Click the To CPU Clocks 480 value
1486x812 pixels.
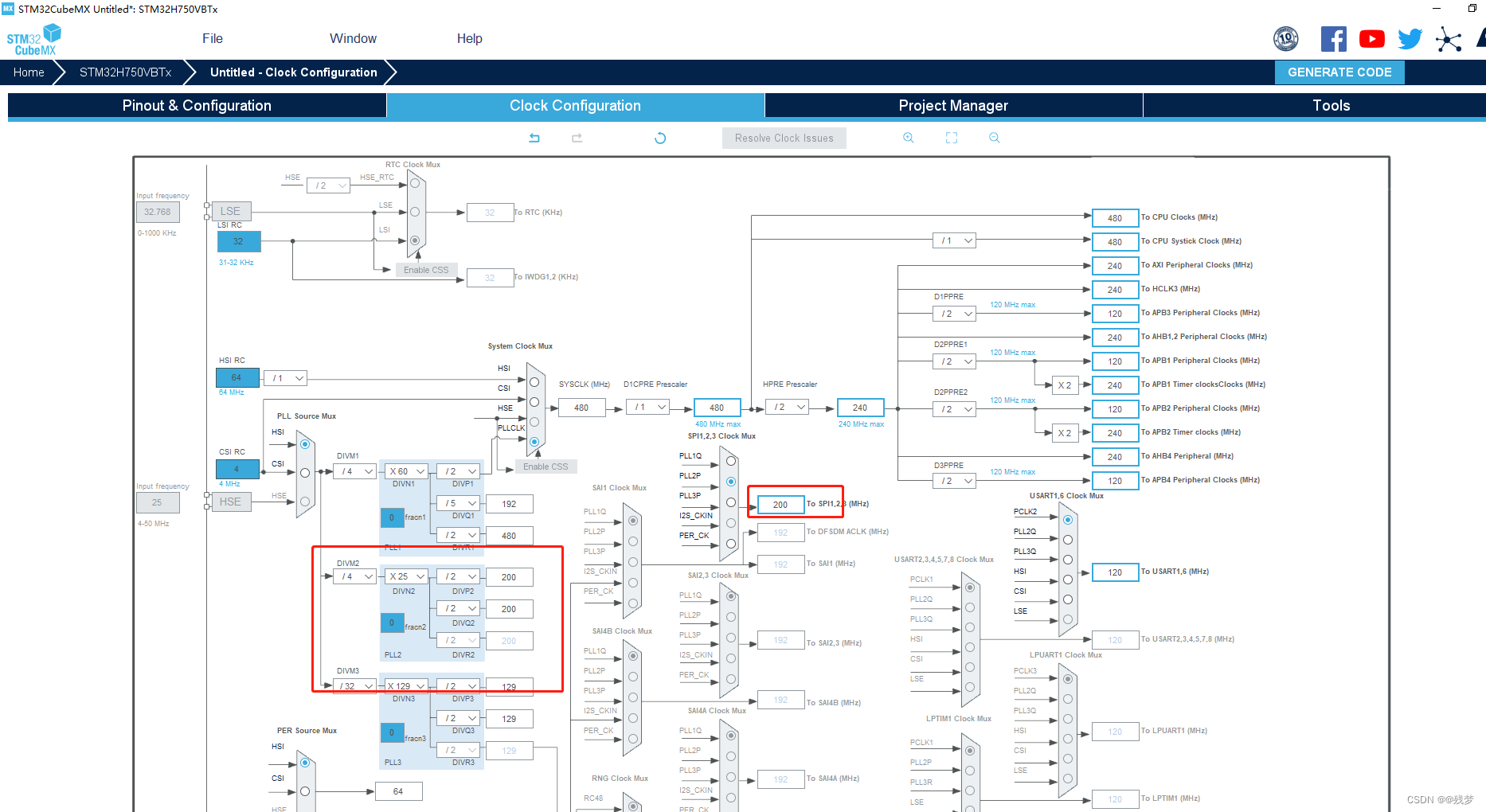click(1115, 218)
